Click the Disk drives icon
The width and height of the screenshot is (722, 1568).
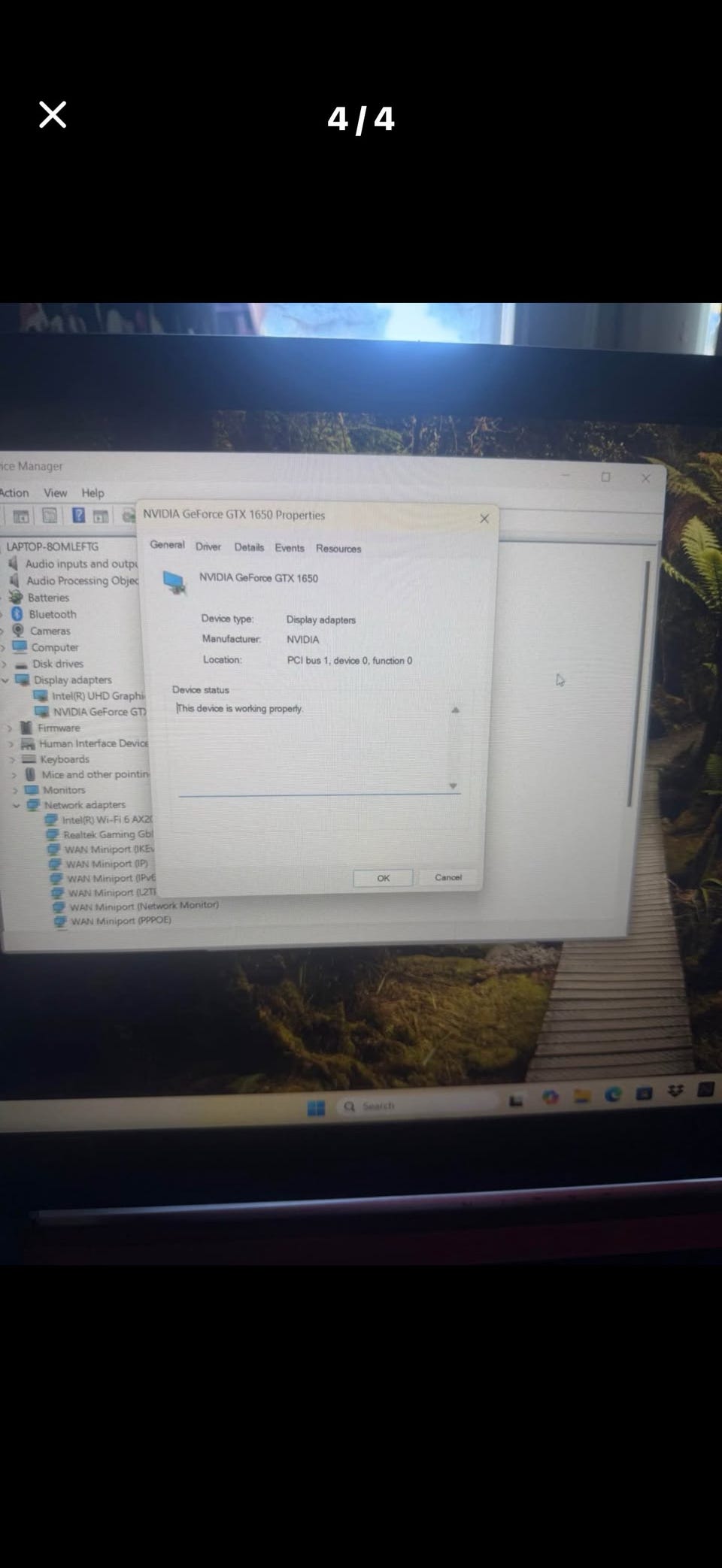click(21, 664)
